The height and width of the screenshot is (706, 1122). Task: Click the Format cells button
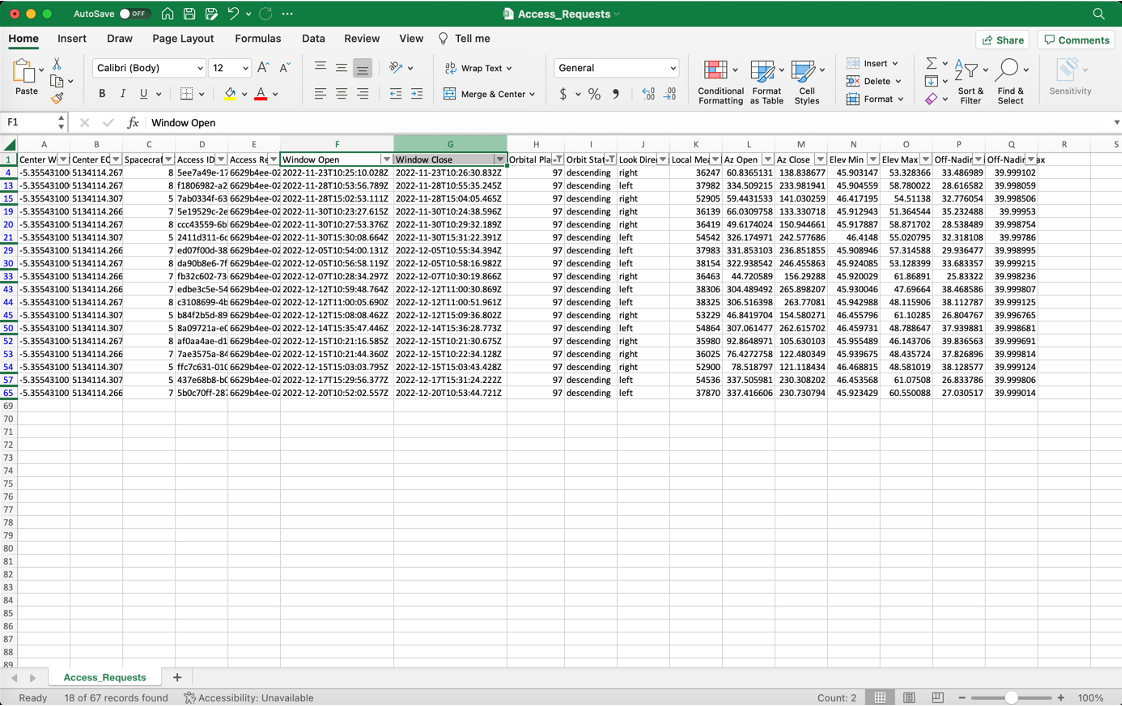click(x=874, y=99)
